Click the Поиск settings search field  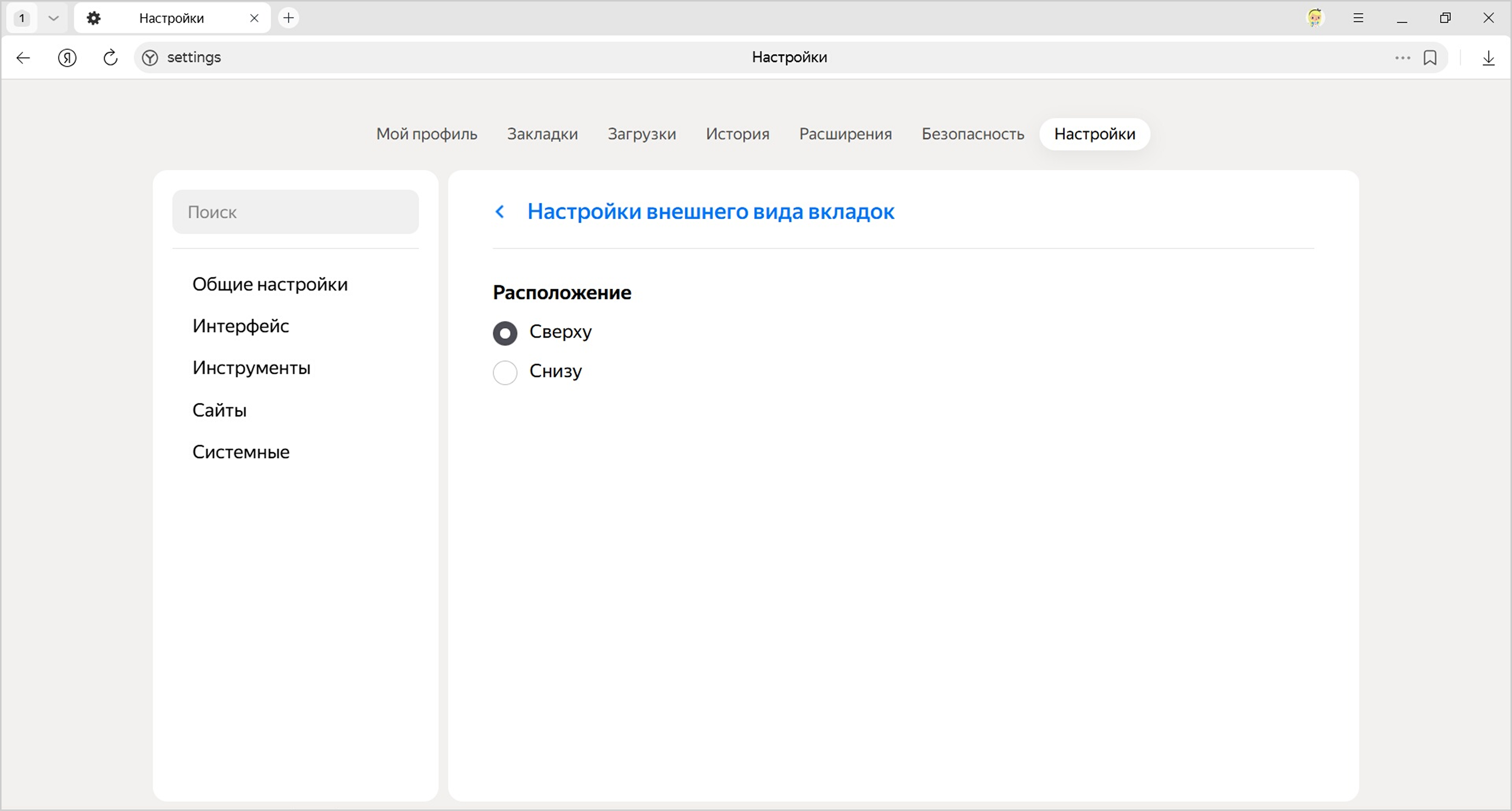tap(295, 212)
